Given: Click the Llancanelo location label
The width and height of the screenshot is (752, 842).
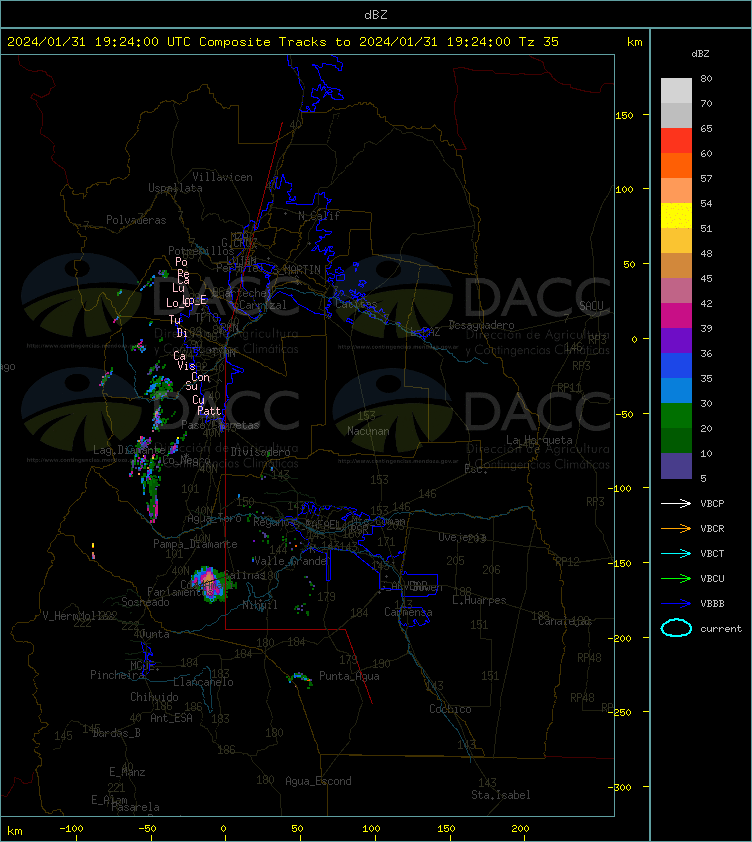Looking at the screenshot, I should 204,682.
